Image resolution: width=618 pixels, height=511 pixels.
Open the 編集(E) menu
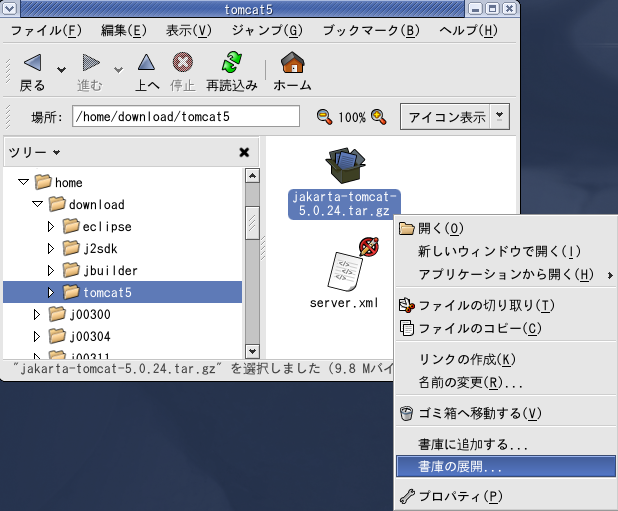[x=123, y=31]
